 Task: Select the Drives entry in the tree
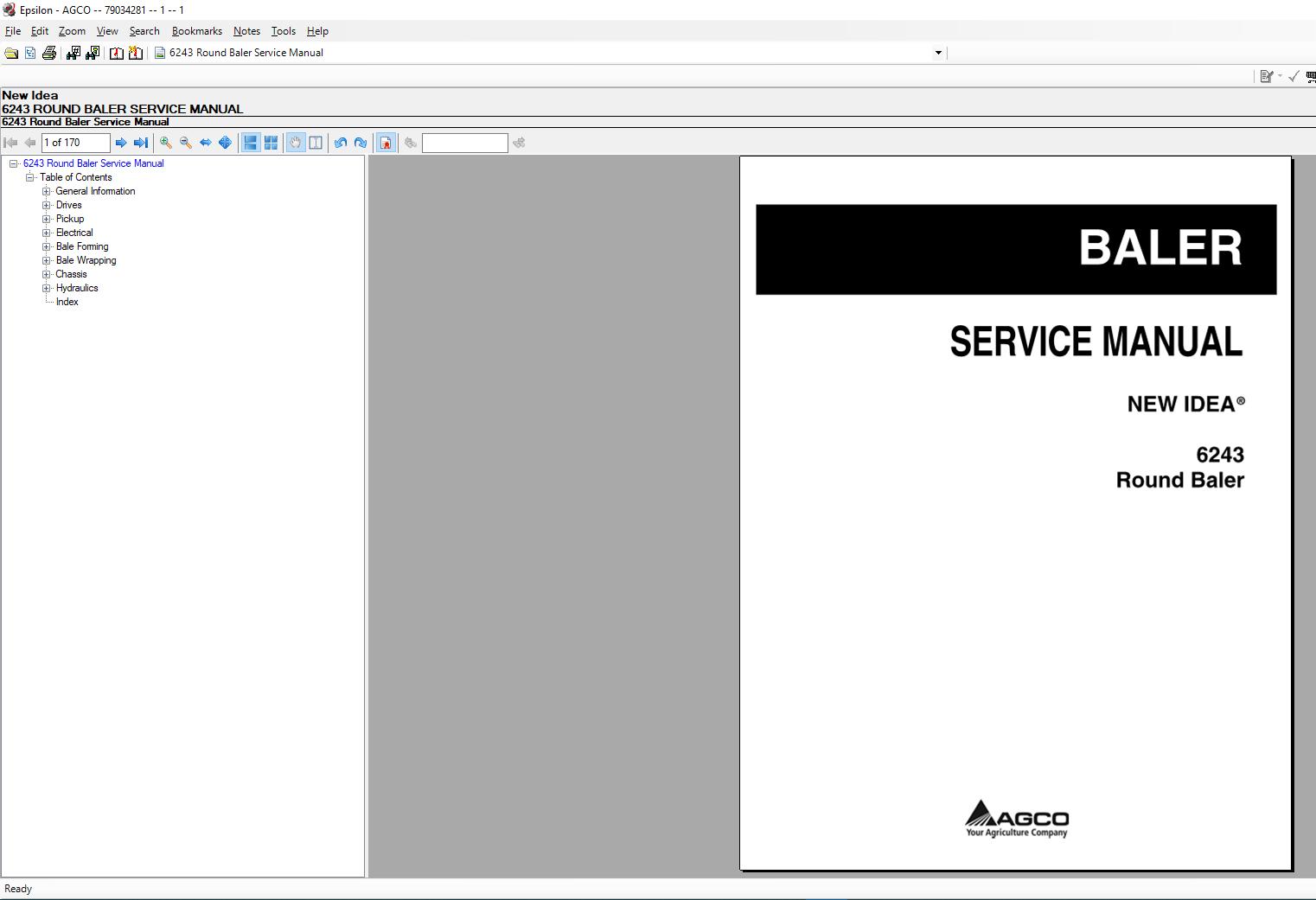point(69,205)
